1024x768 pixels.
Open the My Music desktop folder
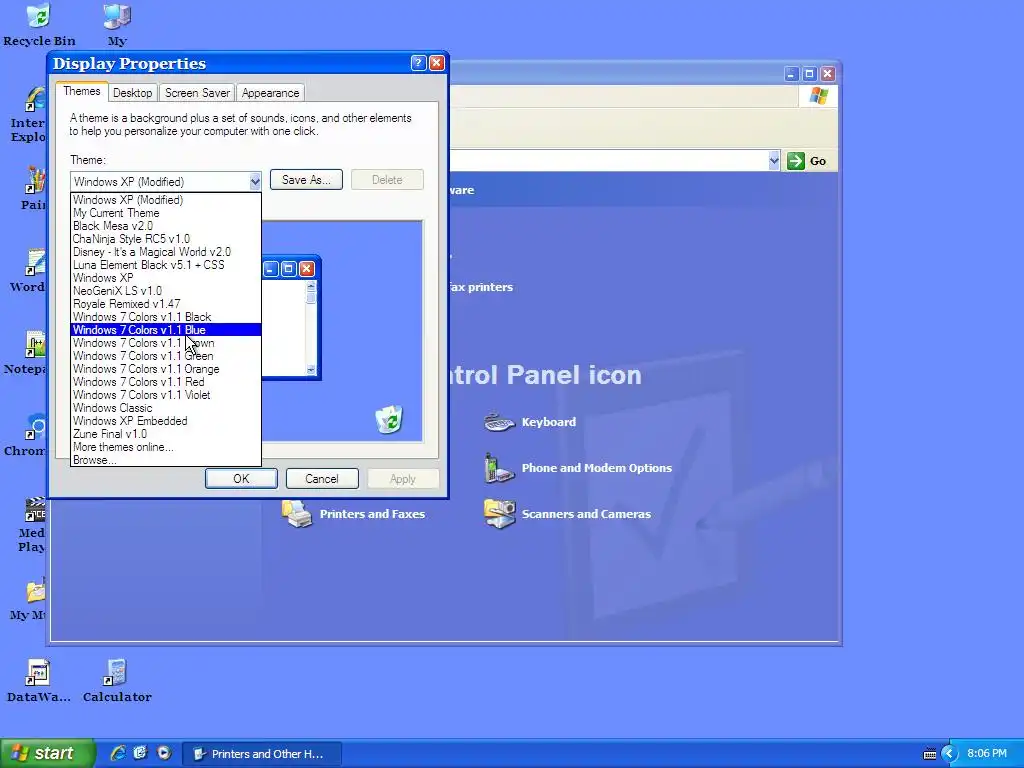[x=29, y=599]
